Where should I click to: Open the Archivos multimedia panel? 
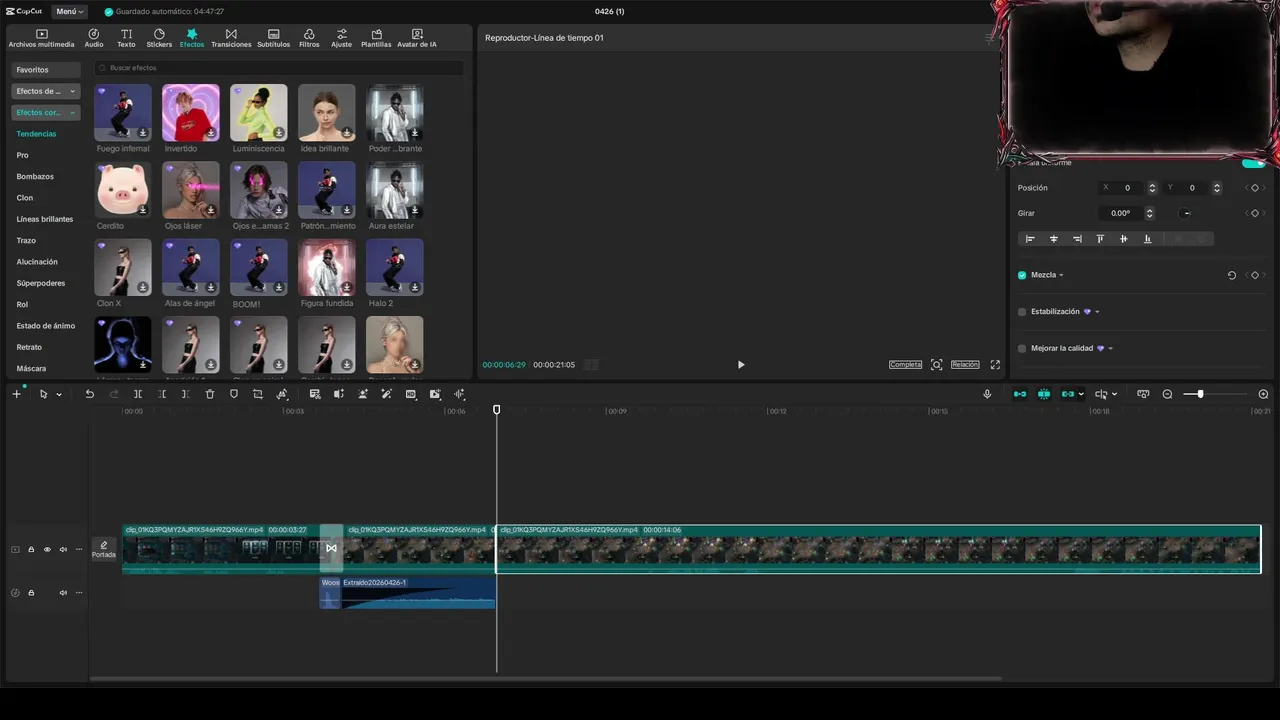point(41,38)
